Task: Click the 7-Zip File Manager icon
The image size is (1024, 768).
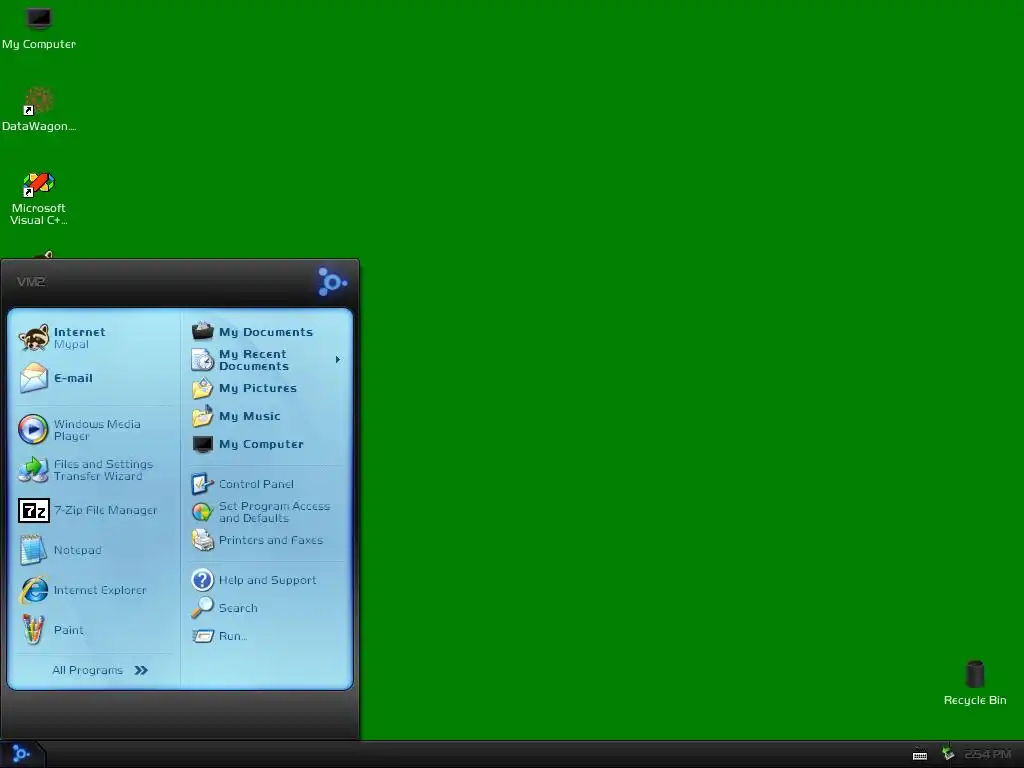Action: [x=33, y=510]
